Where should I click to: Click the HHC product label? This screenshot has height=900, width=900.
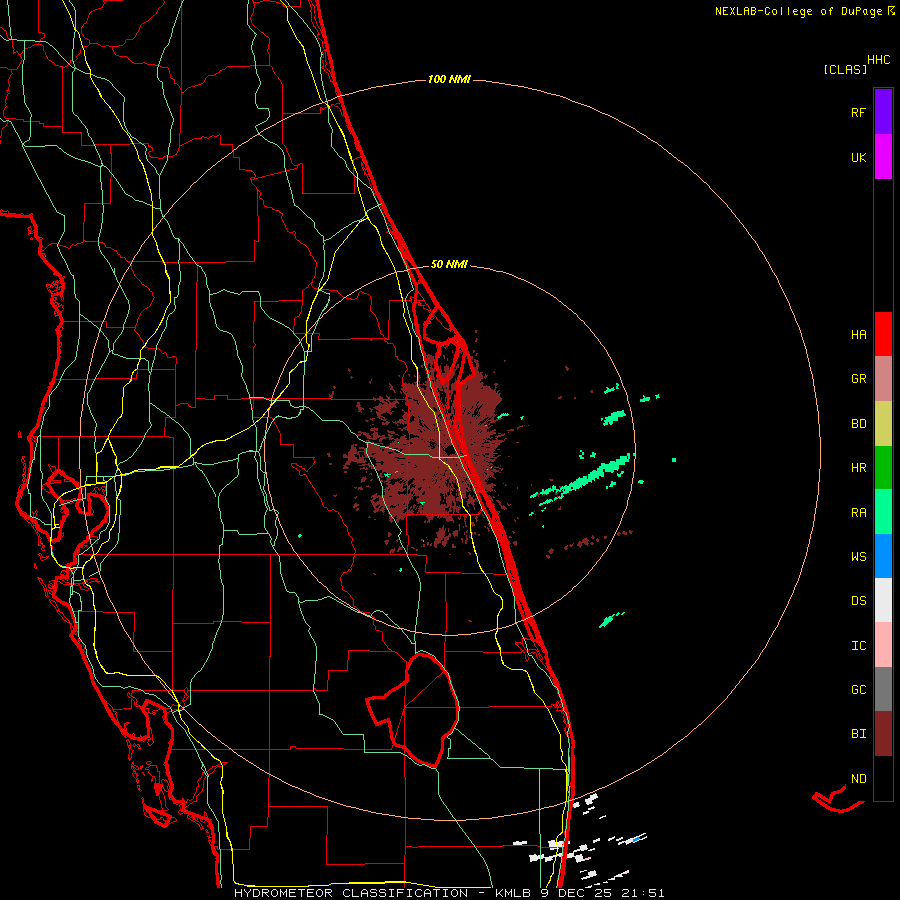pyautogui.click(x=879, y=60)
